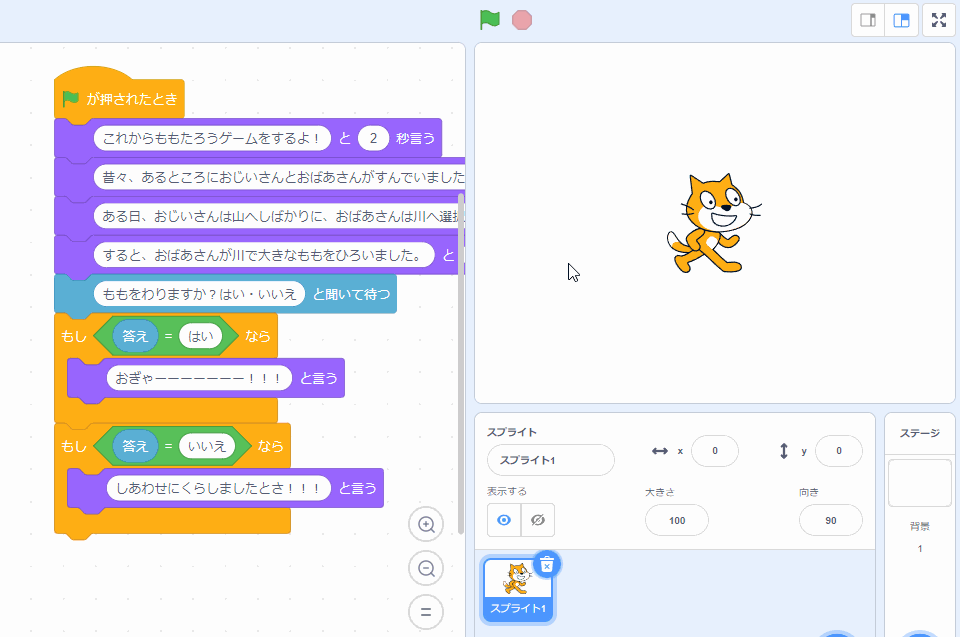Click the horizontal x arrow icon
960x637 pixels.
point(660,451)
